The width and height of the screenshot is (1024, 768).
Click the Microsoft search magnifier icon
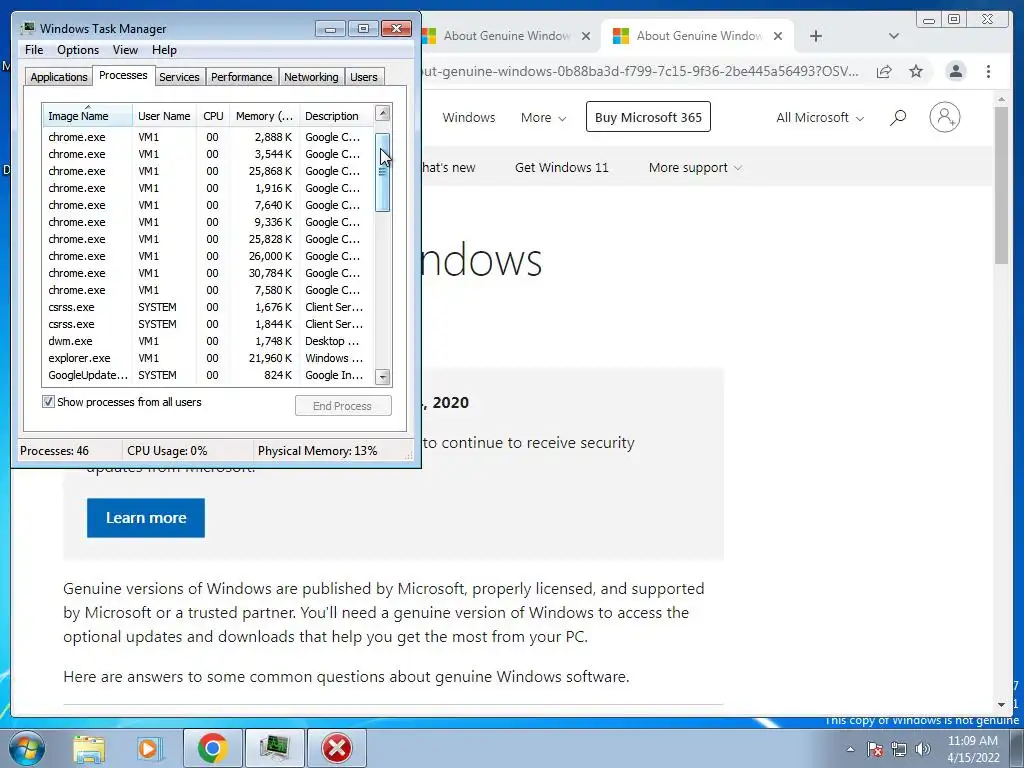tap(898, 118)
